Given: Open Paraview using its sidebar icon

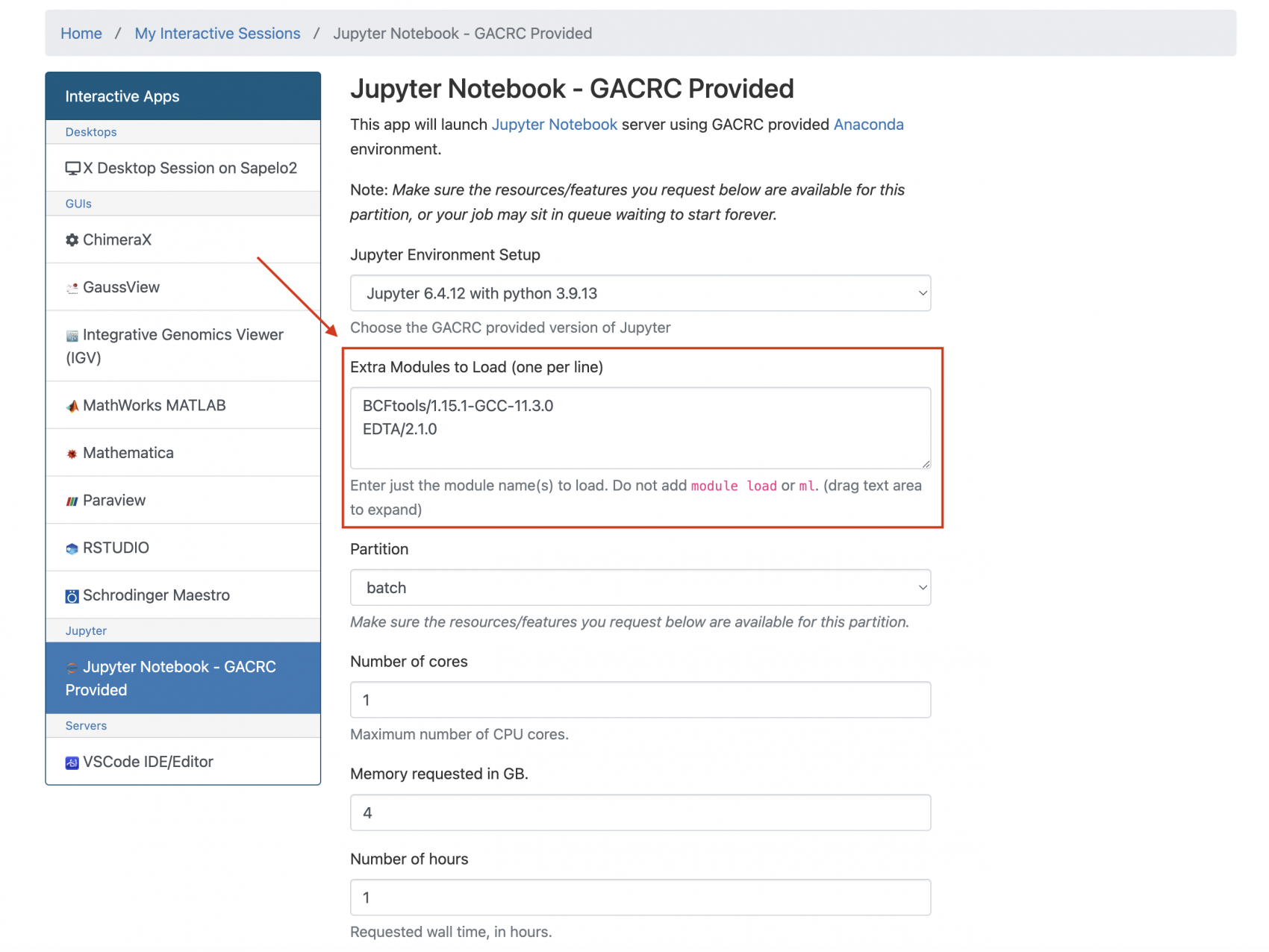Looking at the screenshot, I should pos(72,500).
